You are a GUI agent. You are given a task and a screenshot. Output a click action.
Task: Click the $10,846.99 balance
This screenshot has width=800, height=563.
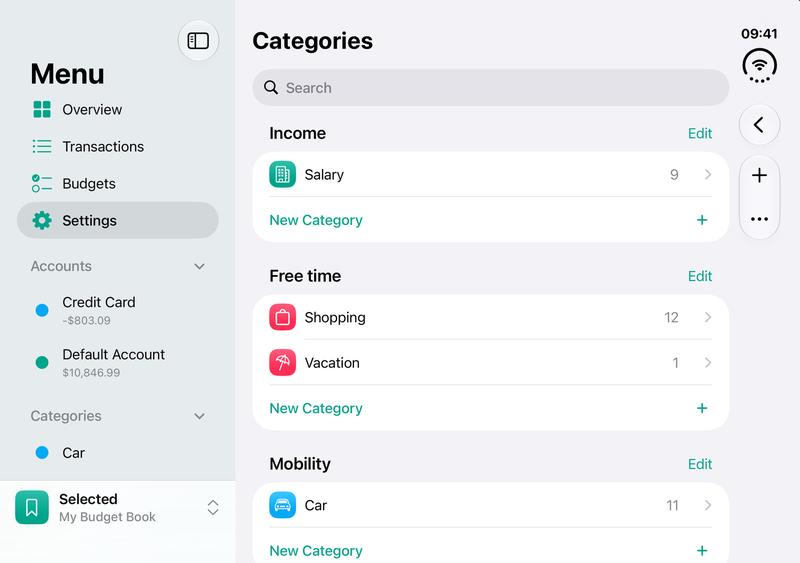(91, 373)
